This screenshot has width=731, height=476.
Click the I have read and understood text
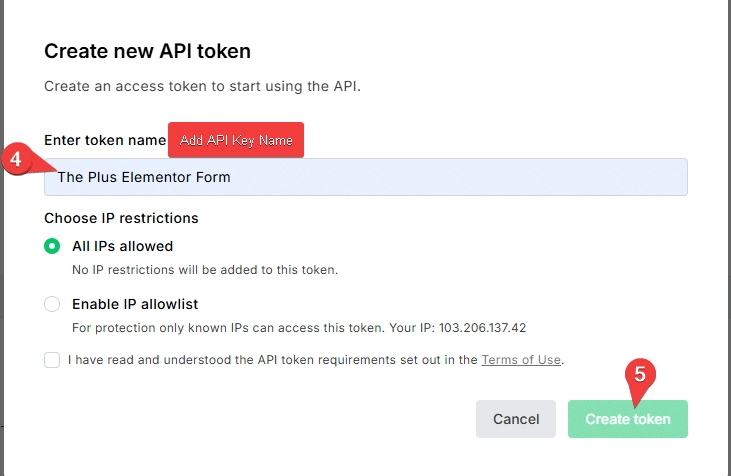270,360
